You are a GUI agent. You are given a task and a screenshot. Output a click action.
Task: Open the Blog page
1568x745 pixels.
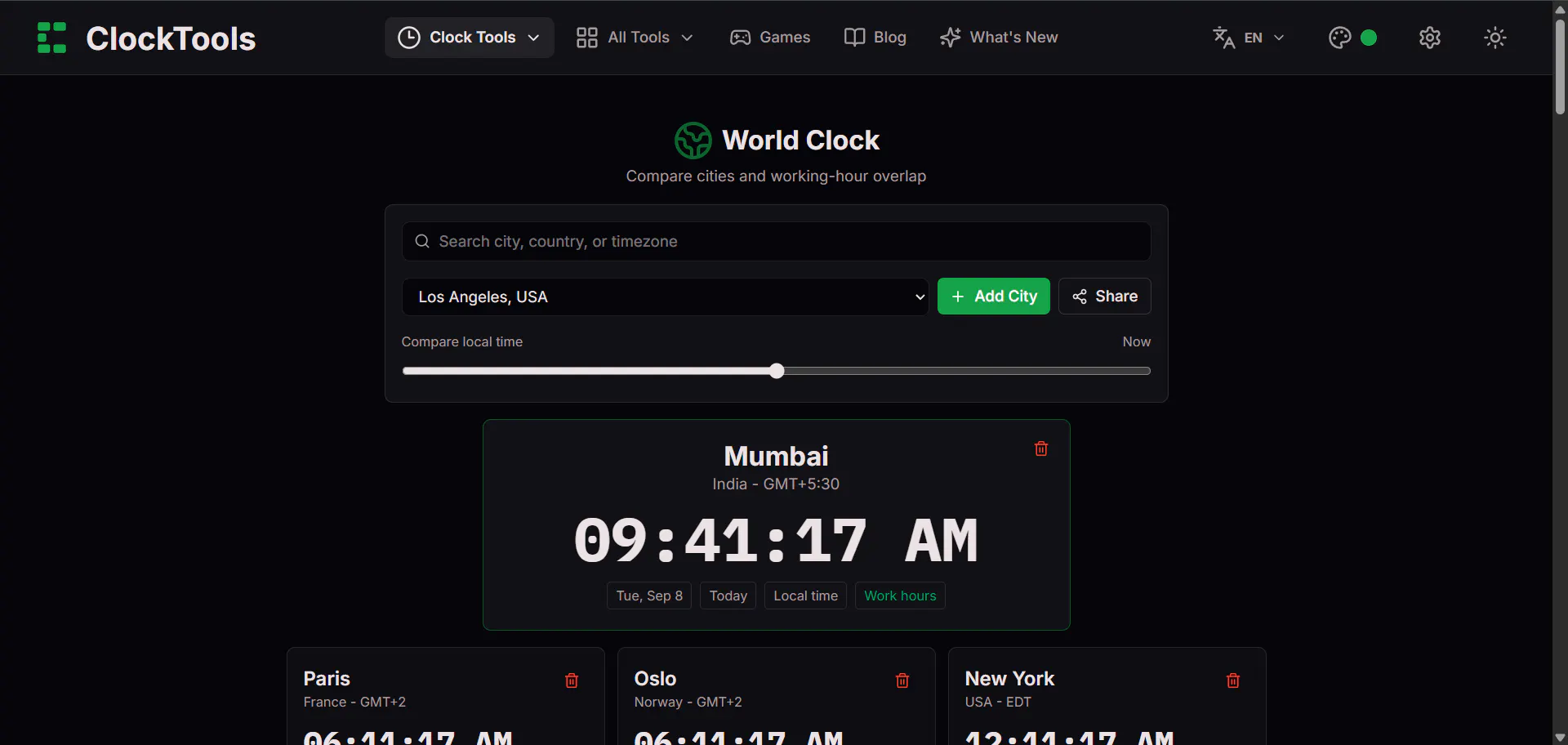click(x=875, y=38)
